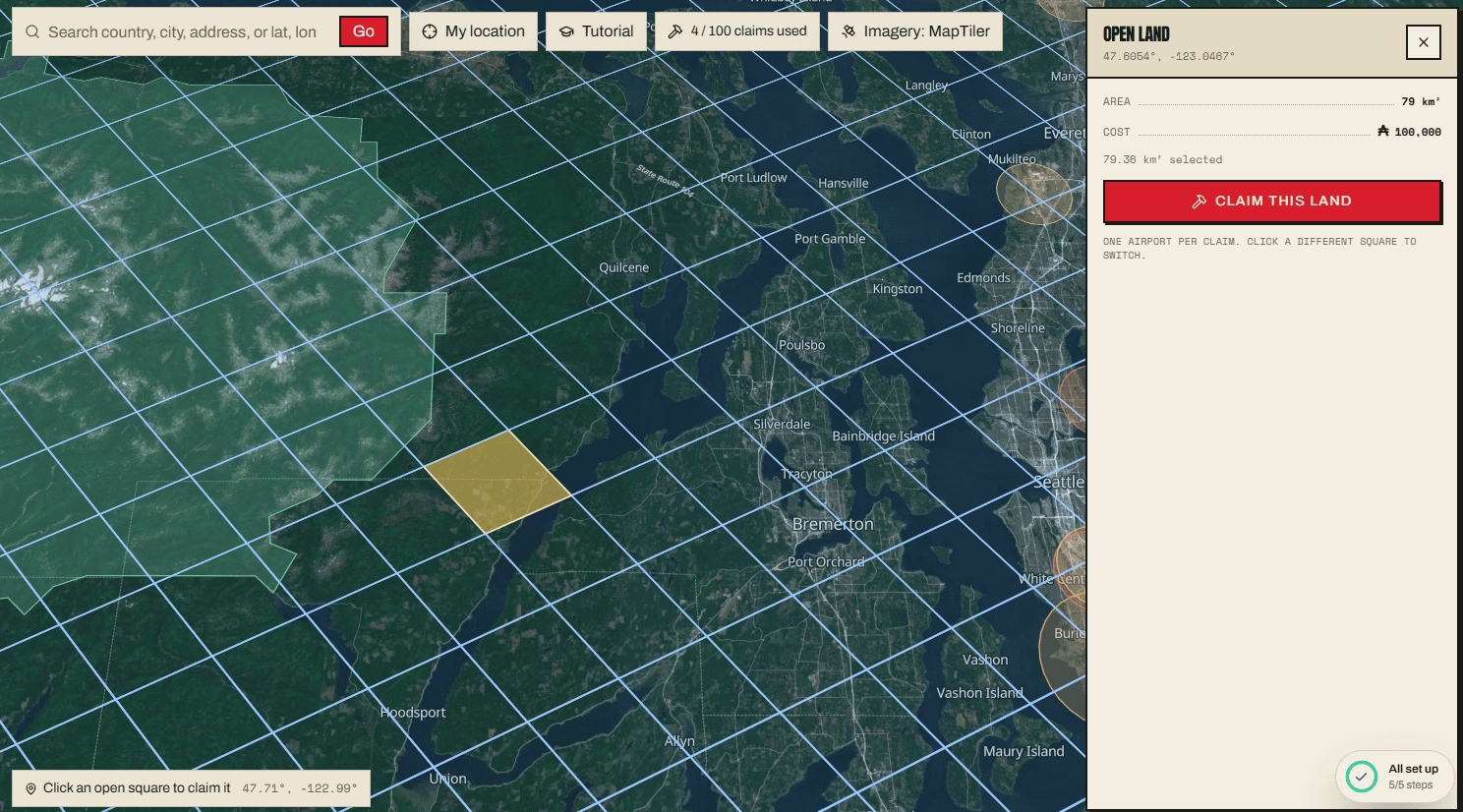This screenshot has width=1463, height=812.
Task: Select the yellow highlighted map square
Action: [x=498, y=482]
